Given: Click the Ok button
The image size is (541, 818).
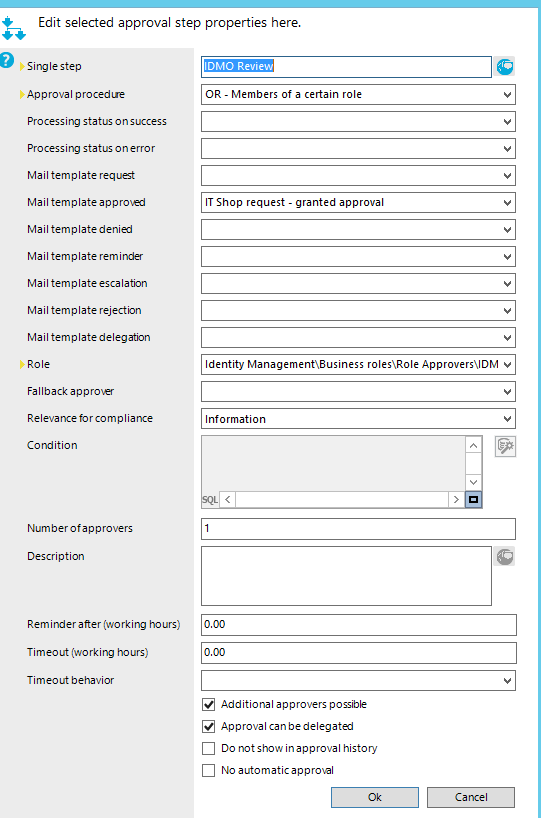Looking at the screenshot, I should pos(375,797).
